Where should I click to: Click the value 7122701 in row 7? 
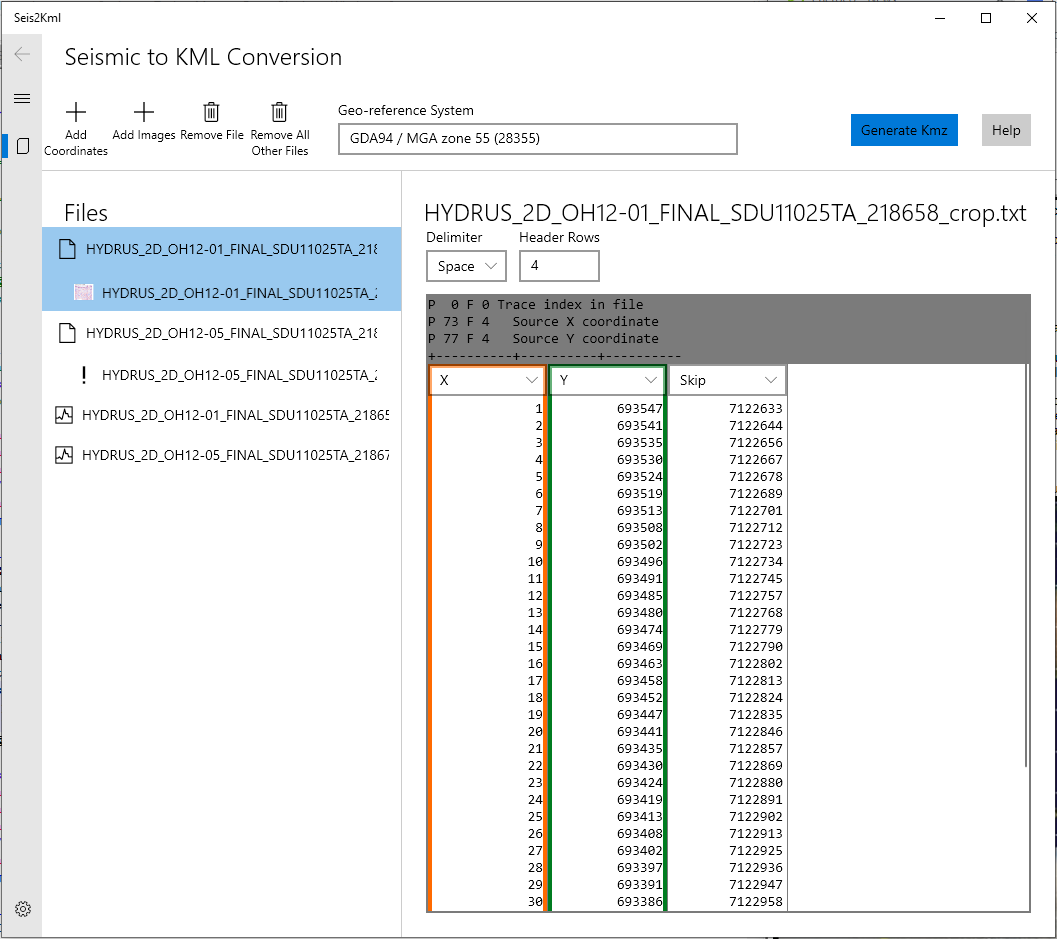(x=756, y=510)
